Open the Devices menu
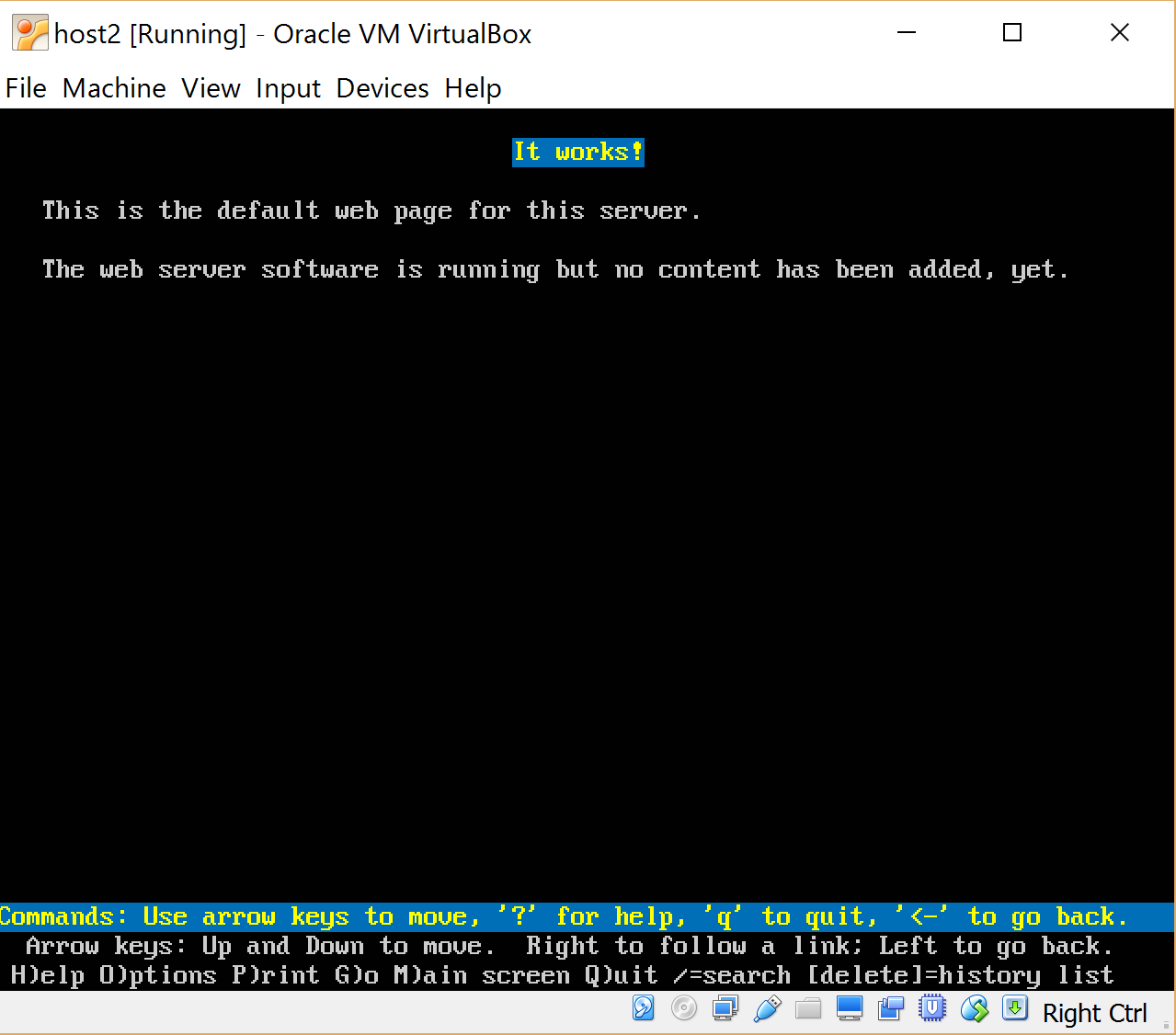The image size is (1176, 1035). 382,88
